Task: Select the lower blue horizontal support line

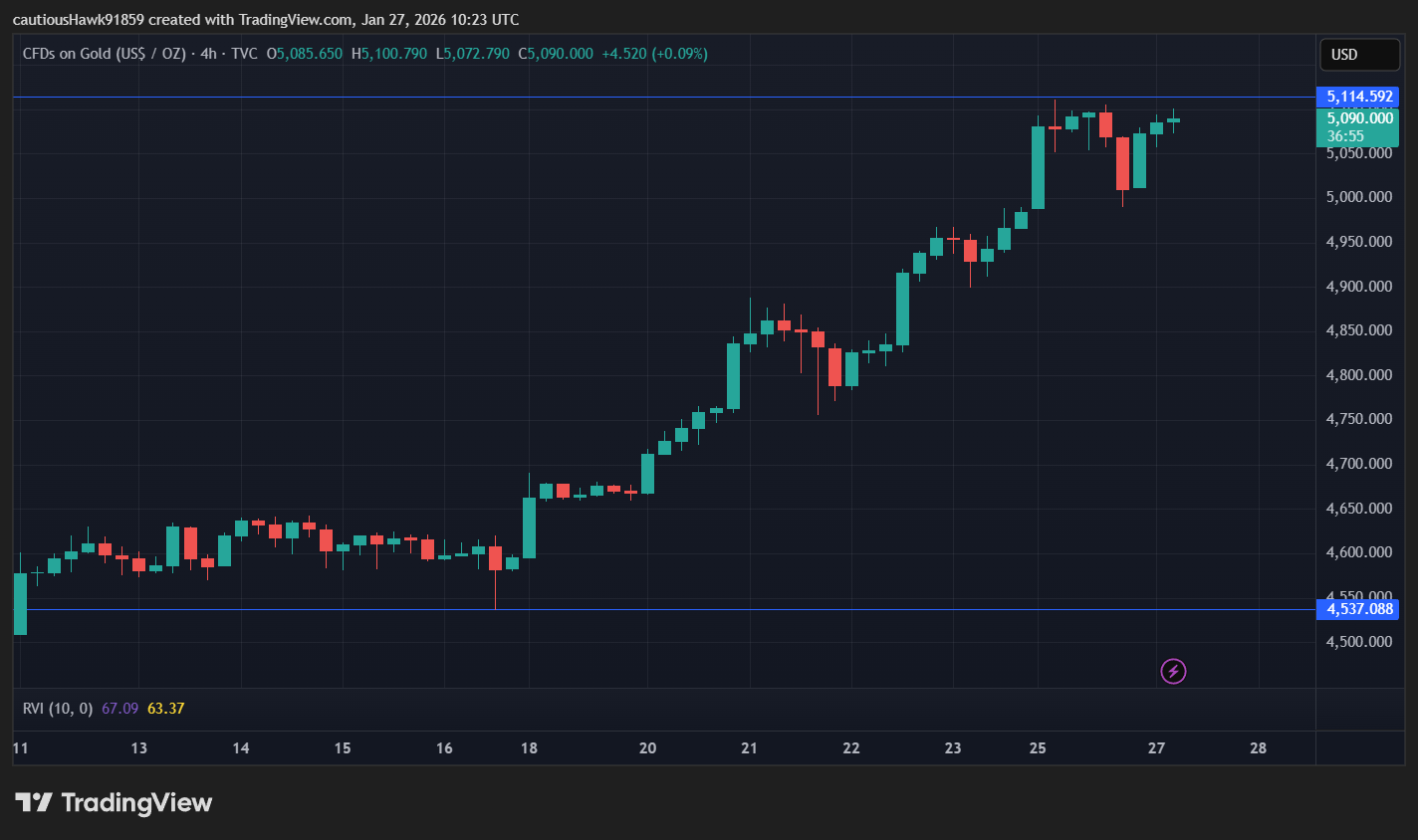Action: point(697,609)
